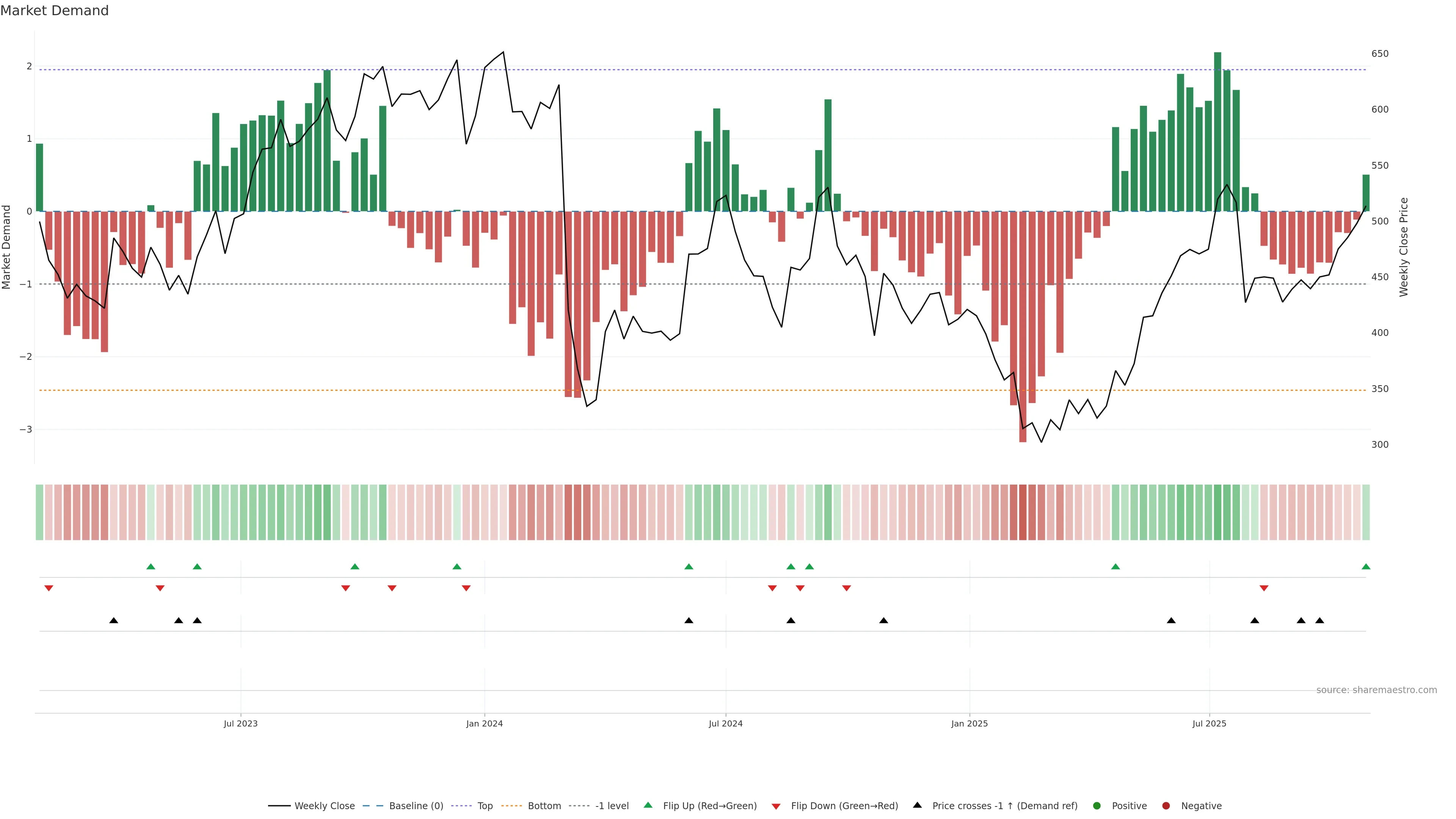Click the black Price crosses -1 legend icon
This screenshot has width=1456, height=819.
point(917,805)
